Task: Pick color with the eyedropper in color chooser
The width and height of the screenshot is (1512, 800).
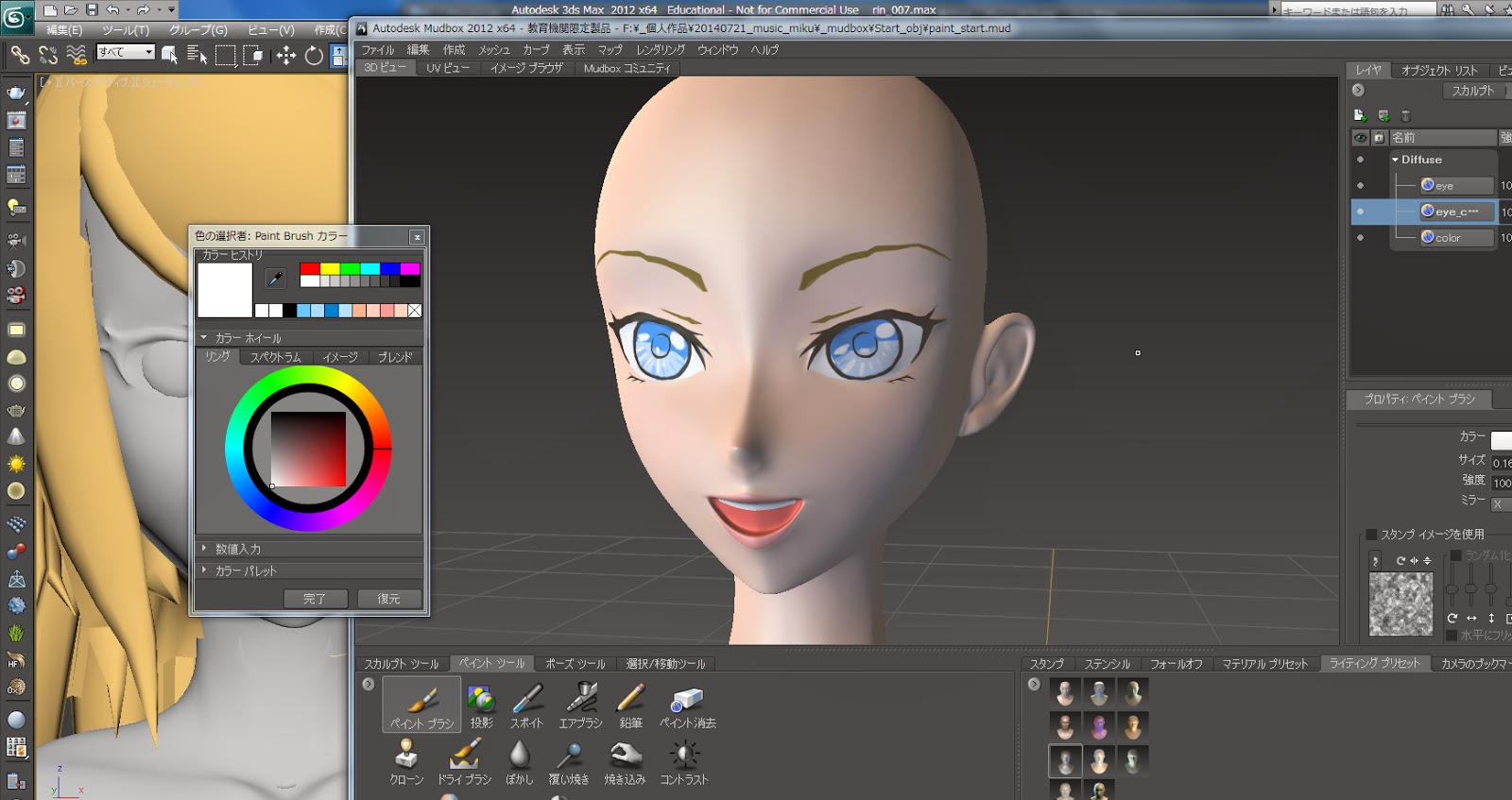Action: point(275,279)
